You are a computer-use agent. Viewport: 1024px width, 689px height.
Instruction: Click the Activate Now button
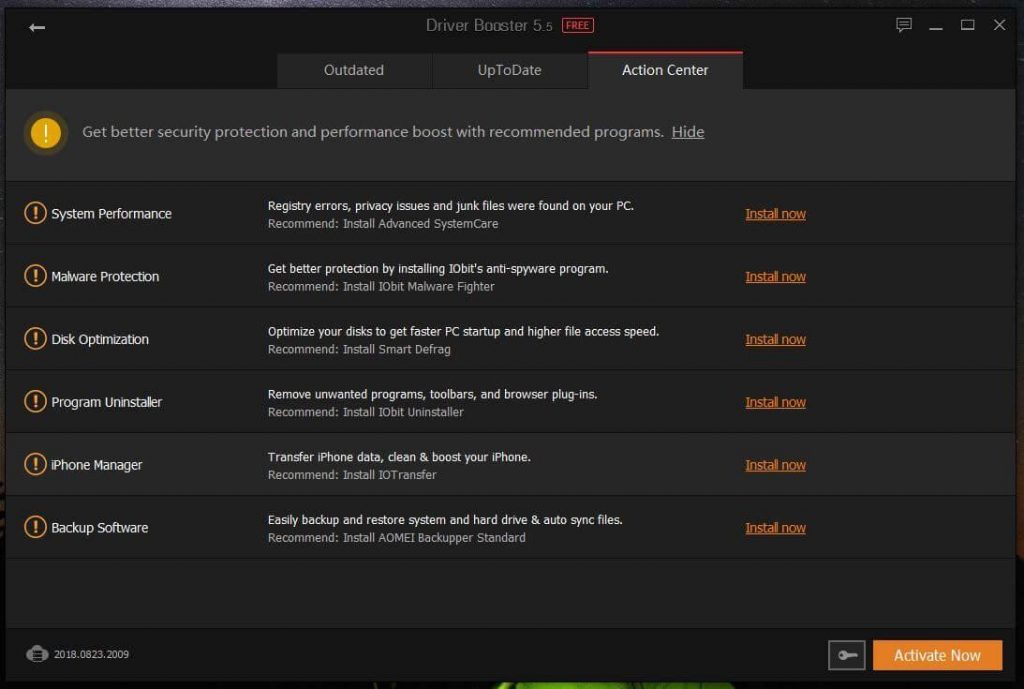click(937, 655)
